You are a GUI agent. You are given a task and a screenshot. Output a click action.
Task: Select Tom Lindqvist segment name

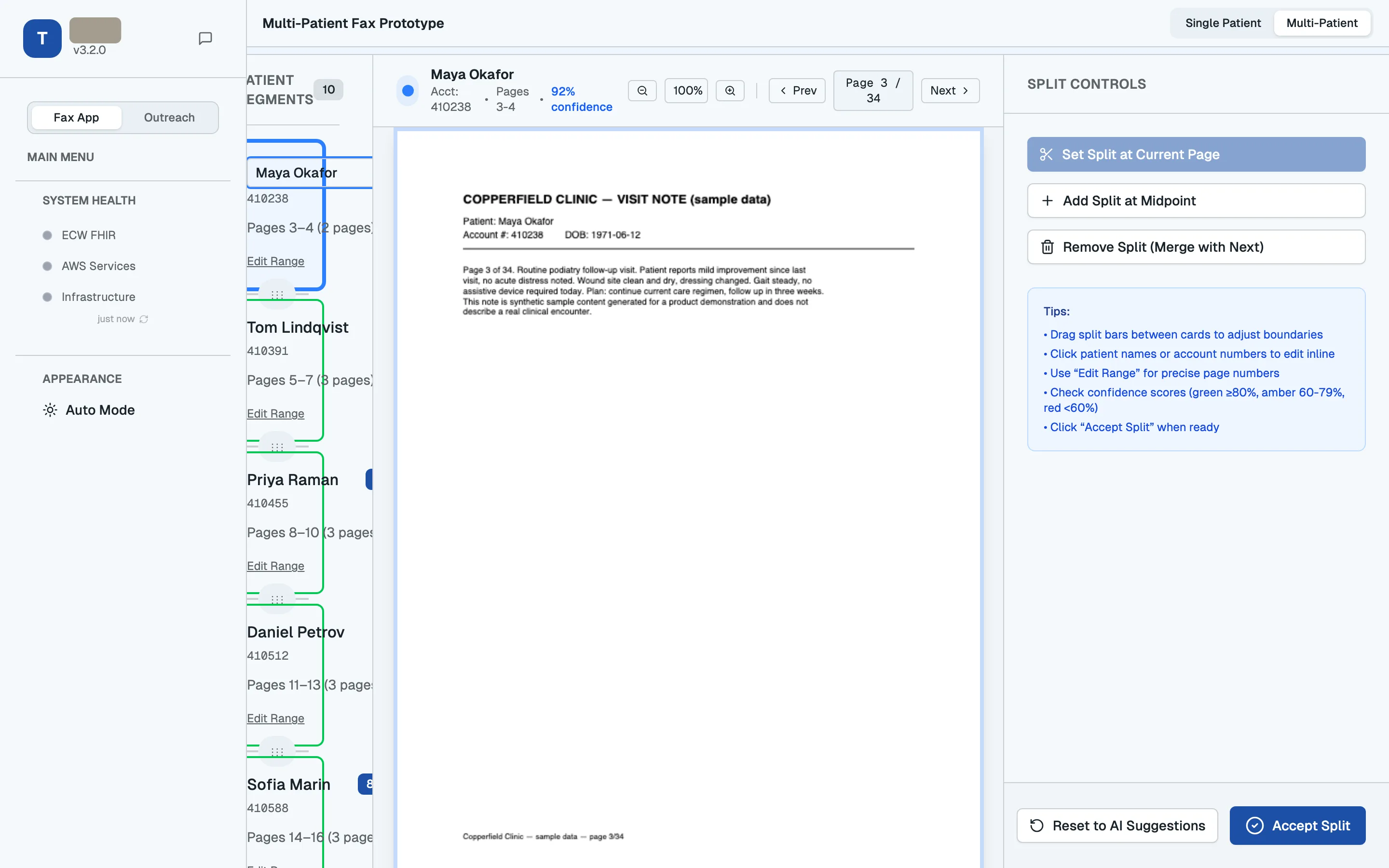(297, 328)
